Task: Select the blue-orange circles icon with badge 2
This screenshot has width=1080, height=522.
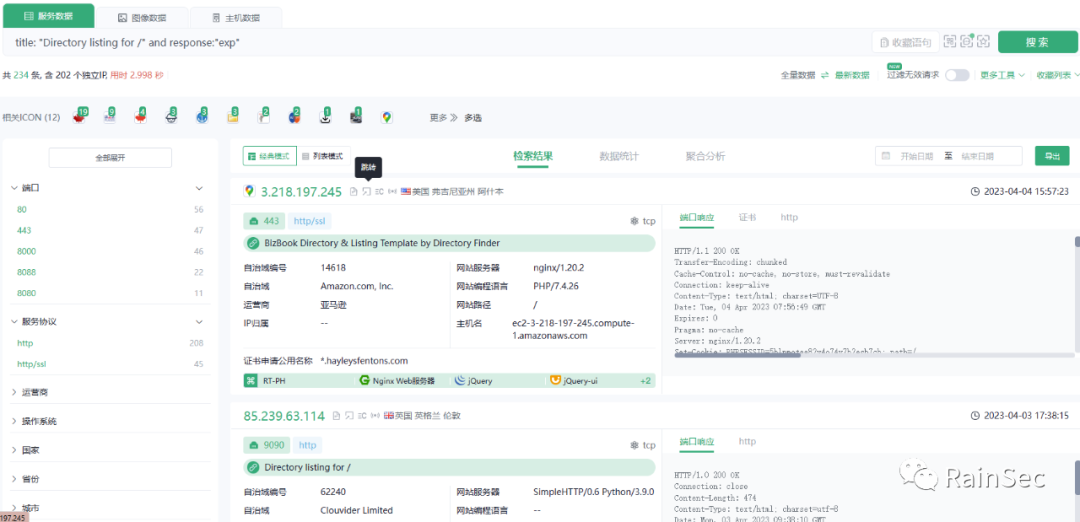Action: click(x=294, y=117)
